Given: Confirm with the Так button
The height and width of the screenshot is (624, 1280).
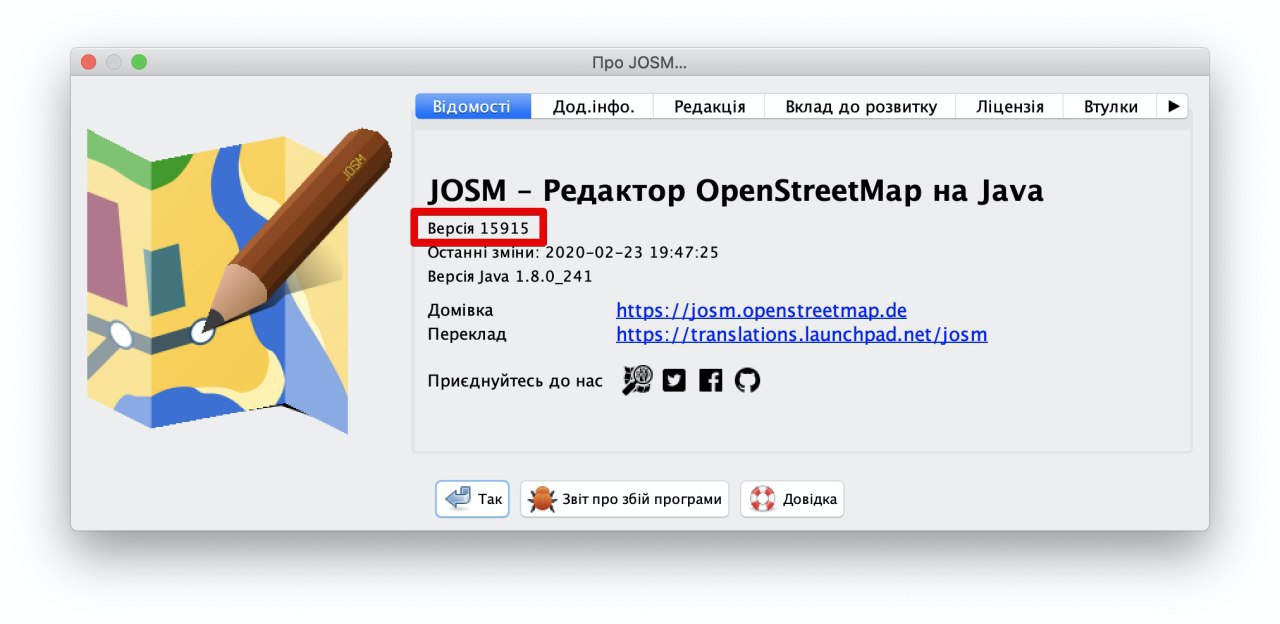Looking at the screenshot, I should tap(472, 499).
